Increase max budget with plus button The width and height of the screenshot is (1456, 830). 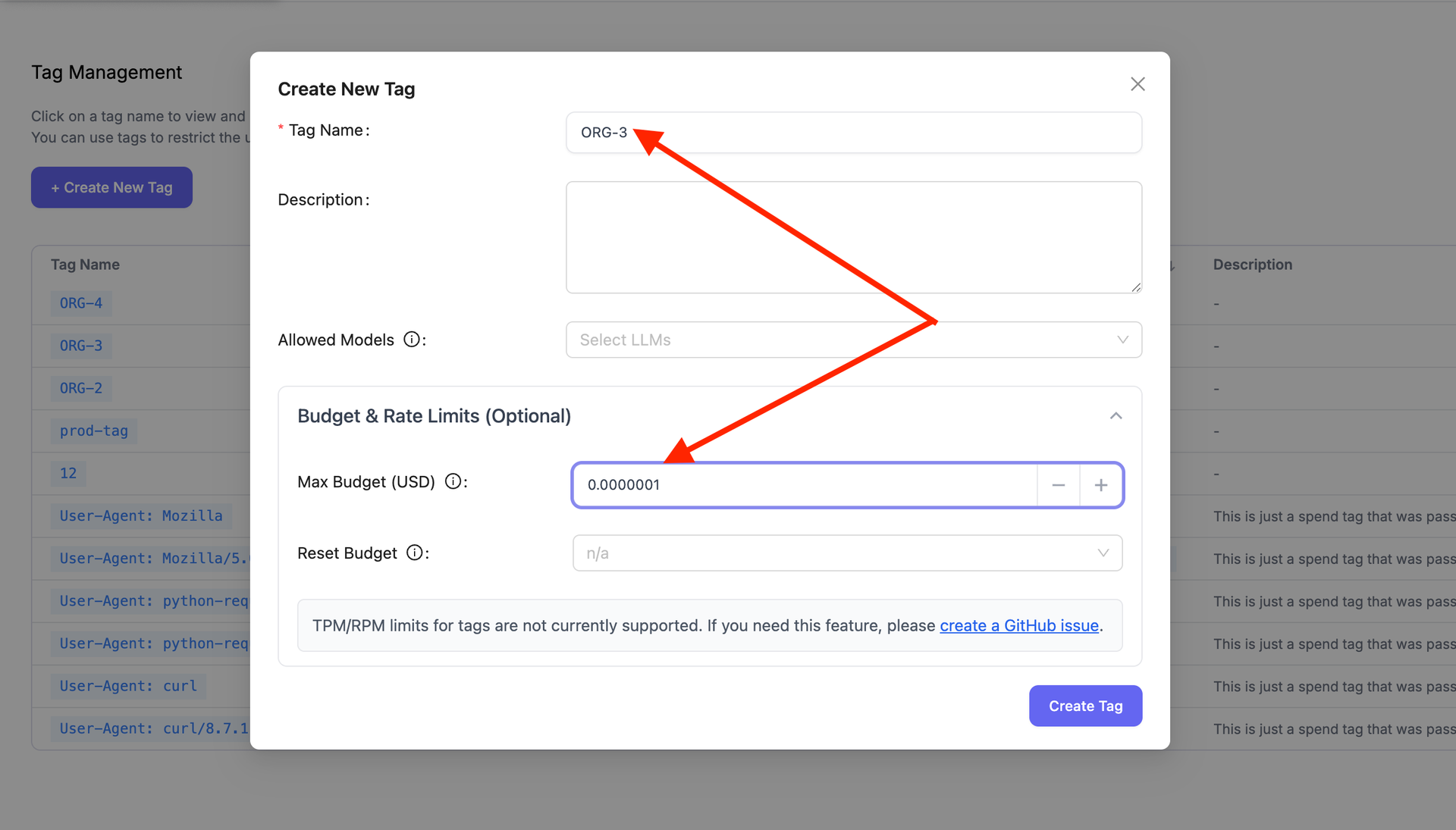[x=1101, y=485]
